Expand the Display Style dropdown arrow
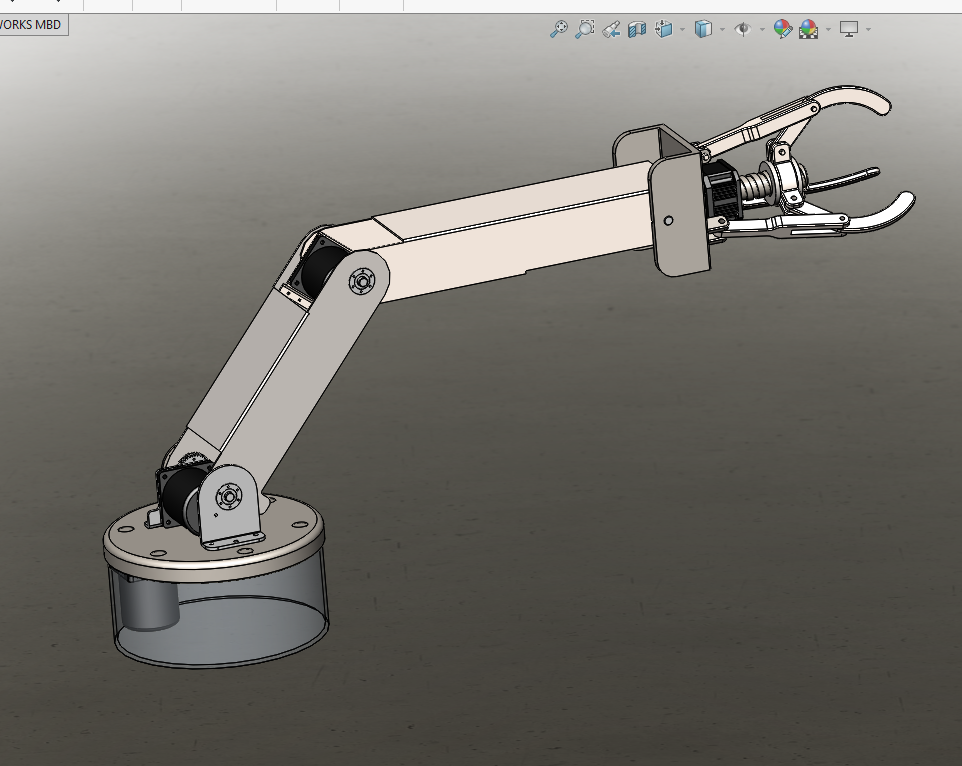This screenshot has width=962, height=766. (x=722, y=29)
